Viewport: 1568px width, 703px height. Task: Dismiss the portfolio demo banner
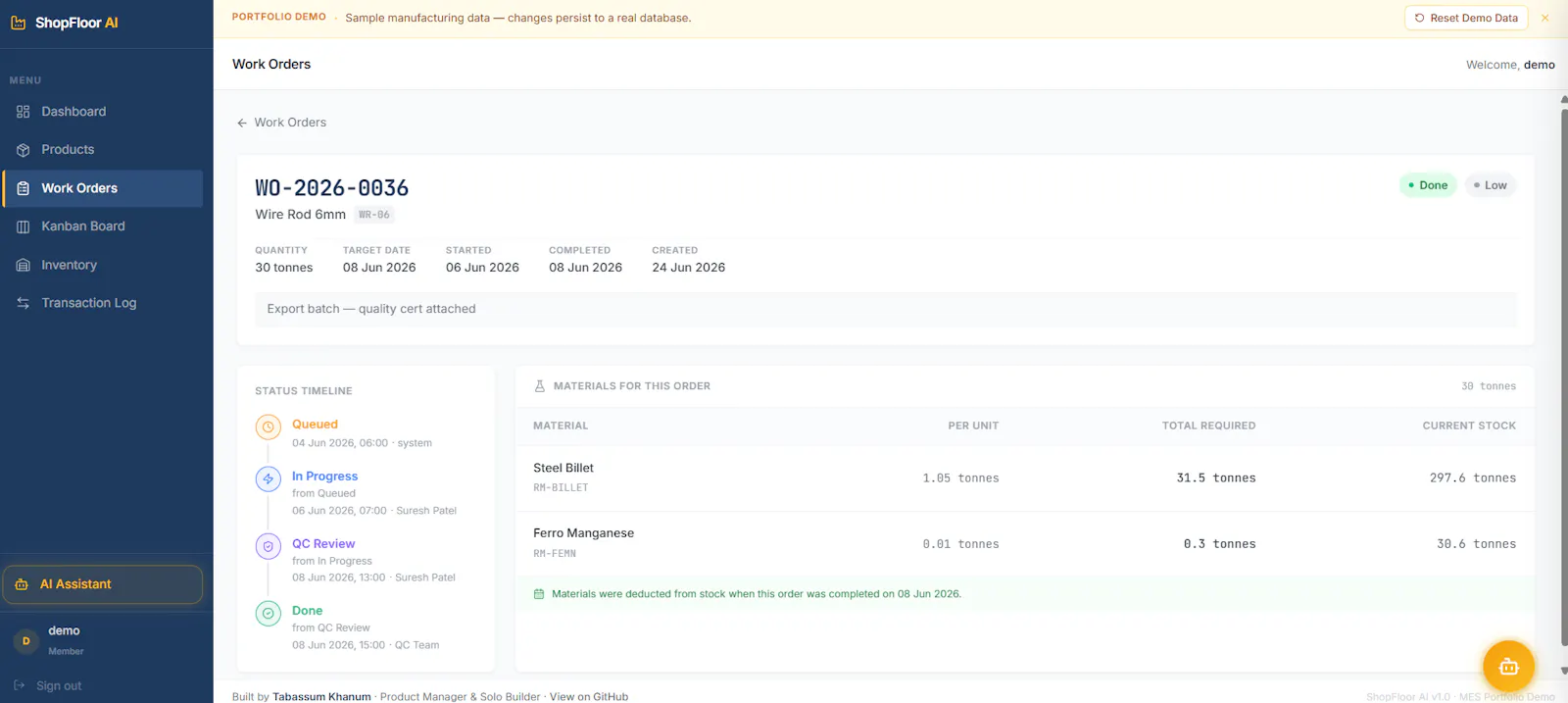tap(1545, 18)
